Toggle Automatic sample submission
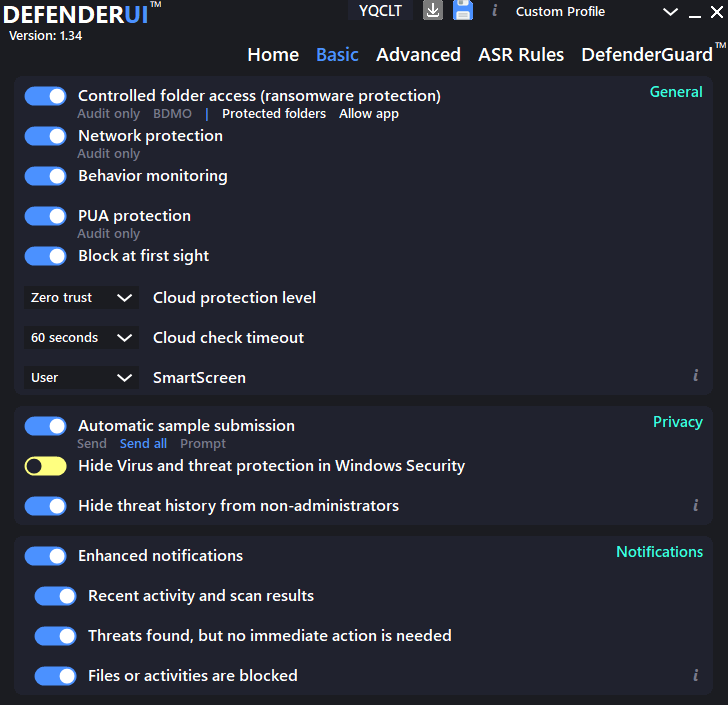The image size is (728, 705). point(46,426)
